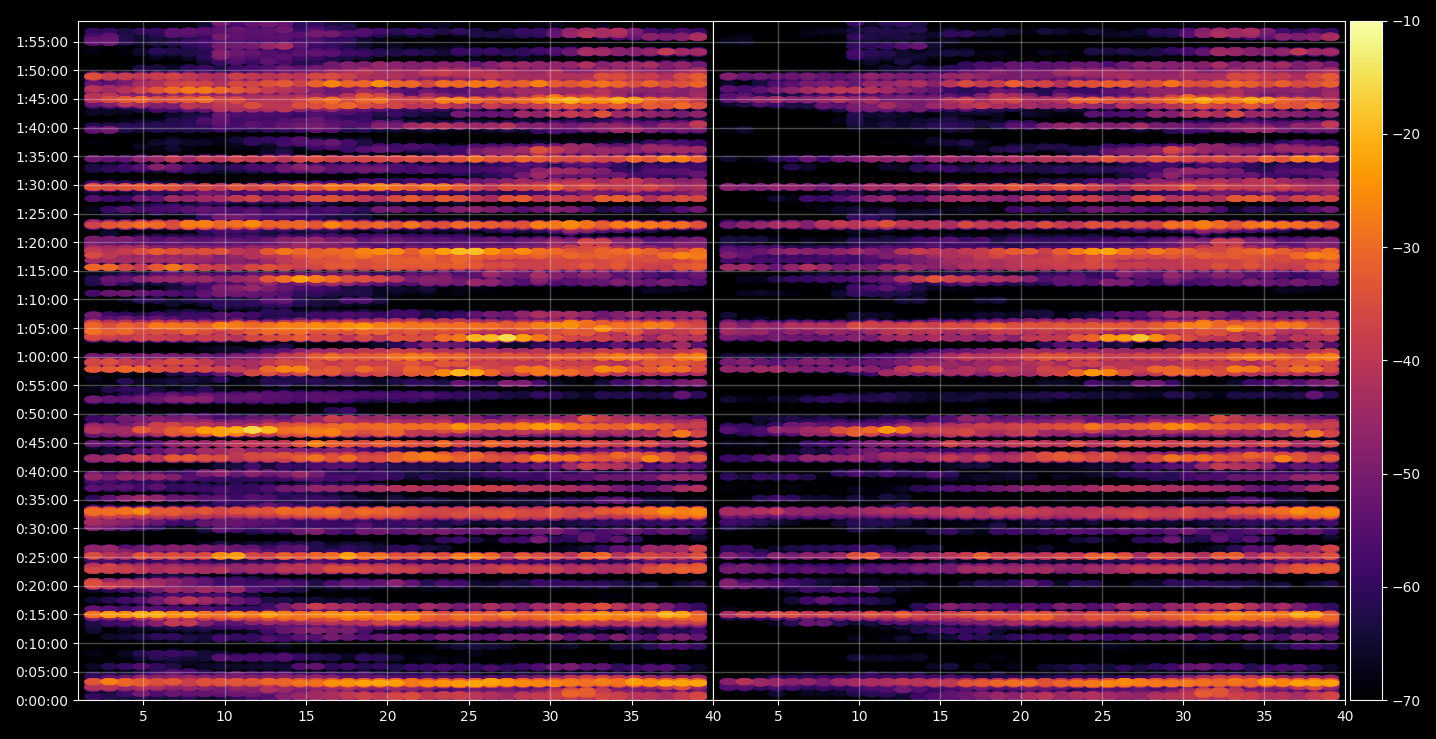Pick the 1:25:00 y-axis label
Viewport: 1436px width, 739px height.
(42, 214)
